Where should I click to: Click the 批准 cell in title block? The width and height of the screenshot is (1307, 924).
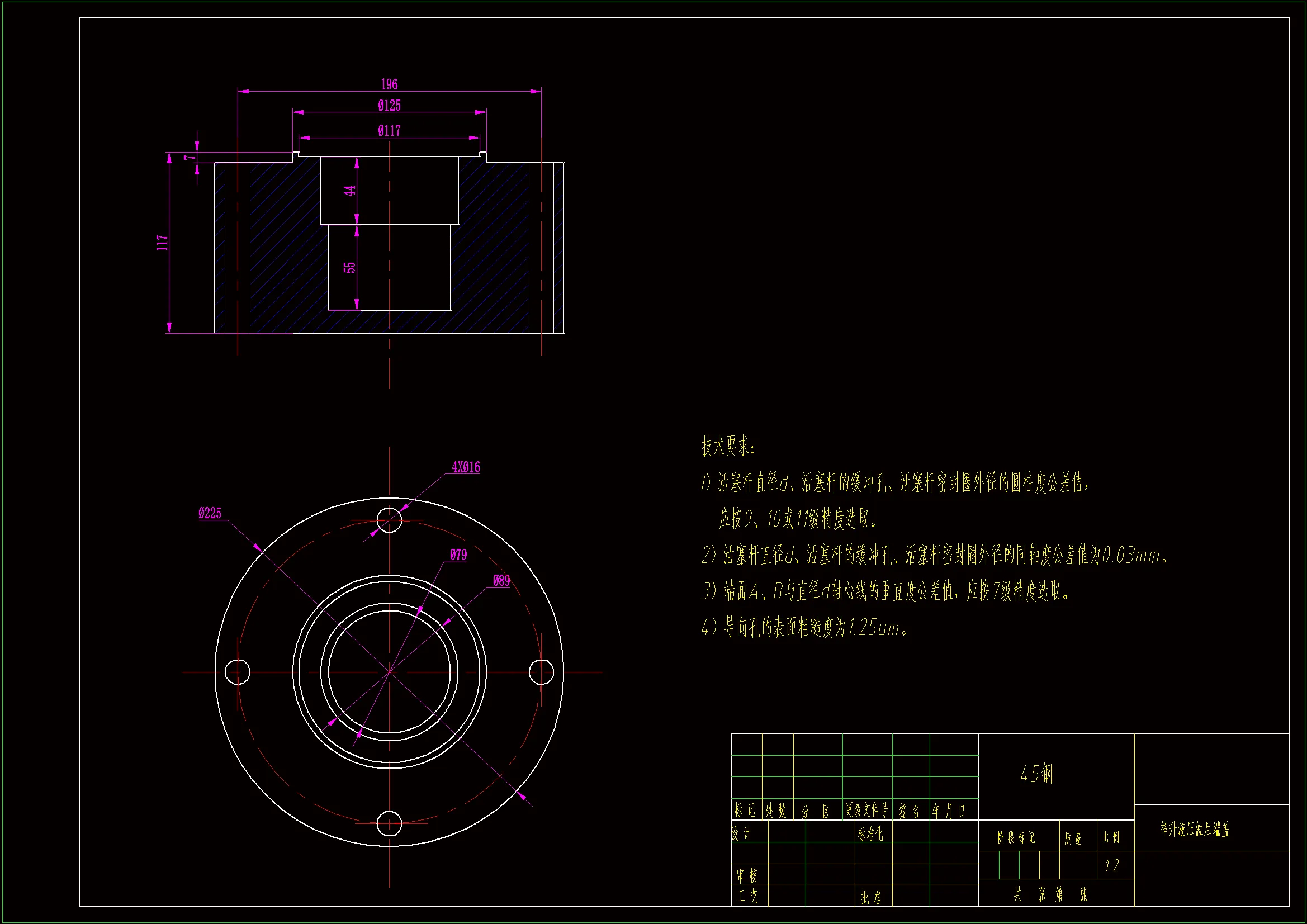[x=871, y=898]
